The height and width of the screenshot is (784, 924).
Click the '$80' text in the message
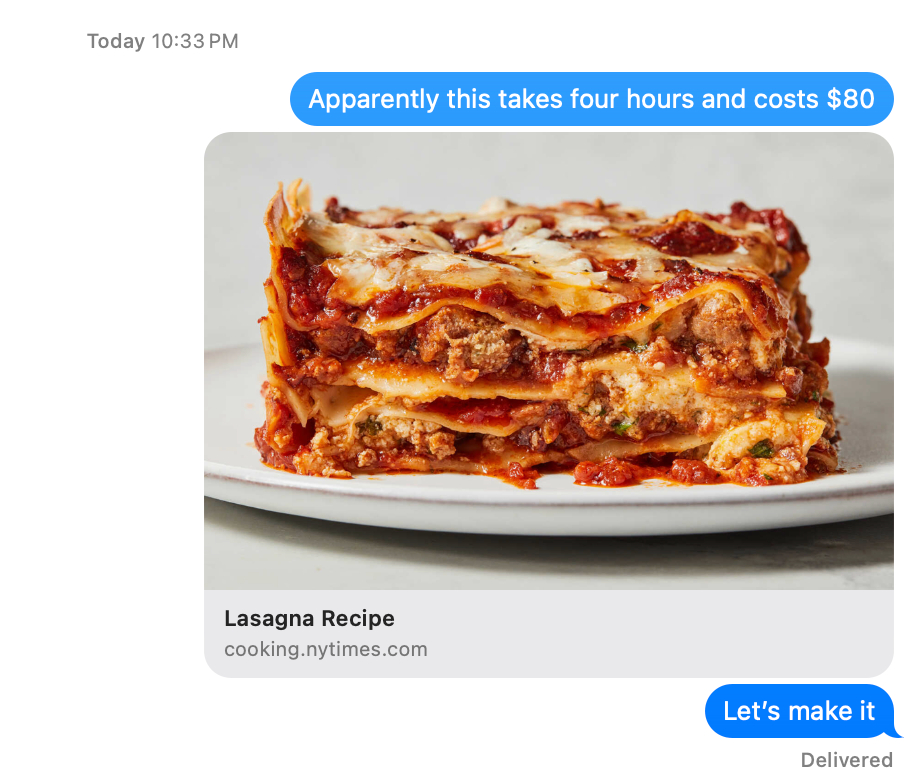850,99
